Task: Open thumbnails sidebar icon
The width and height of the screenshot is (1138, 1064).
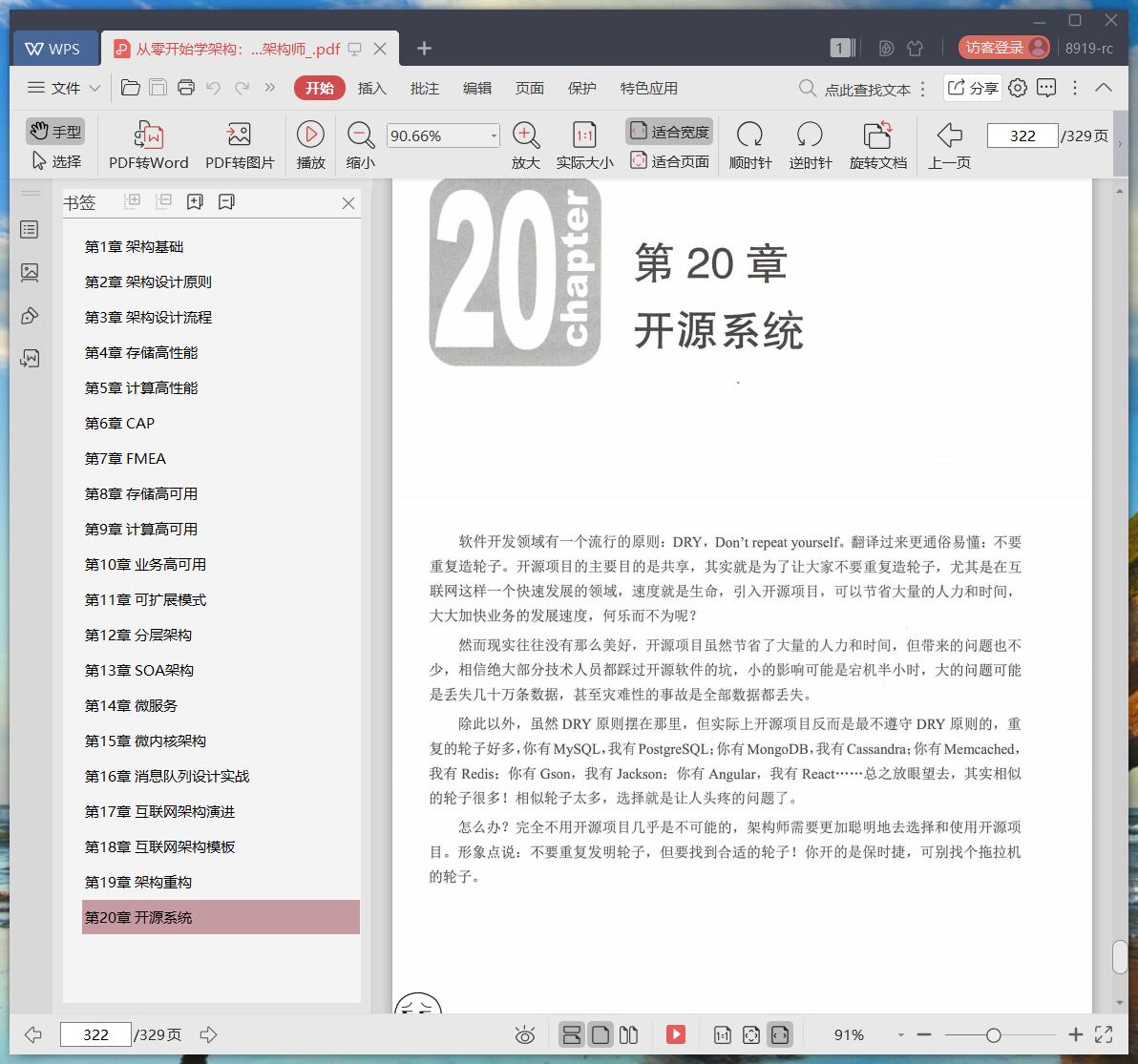Action: coord(30,273)
